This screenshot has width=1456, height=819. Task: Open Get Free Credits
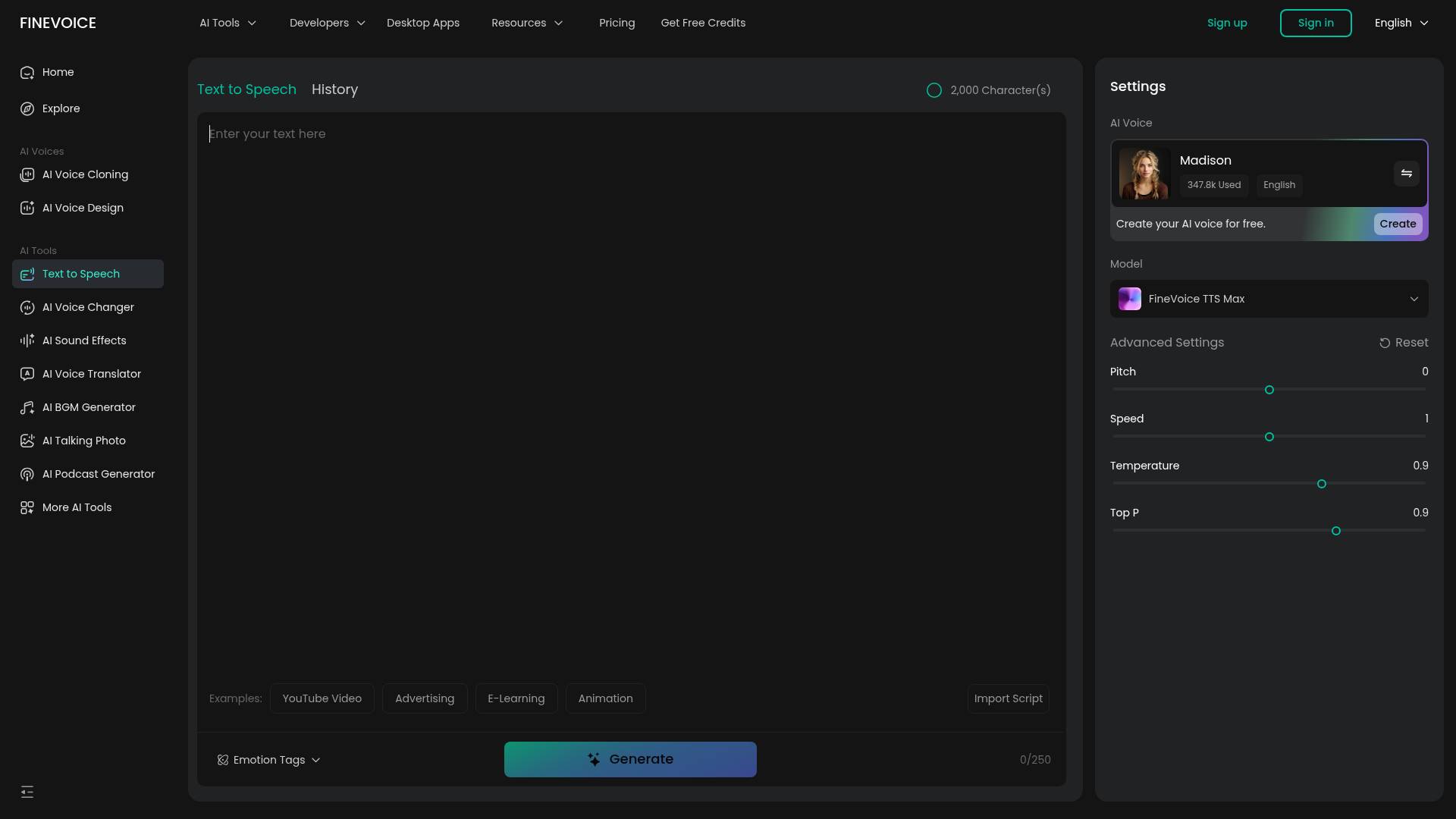[x=703, y=23]
